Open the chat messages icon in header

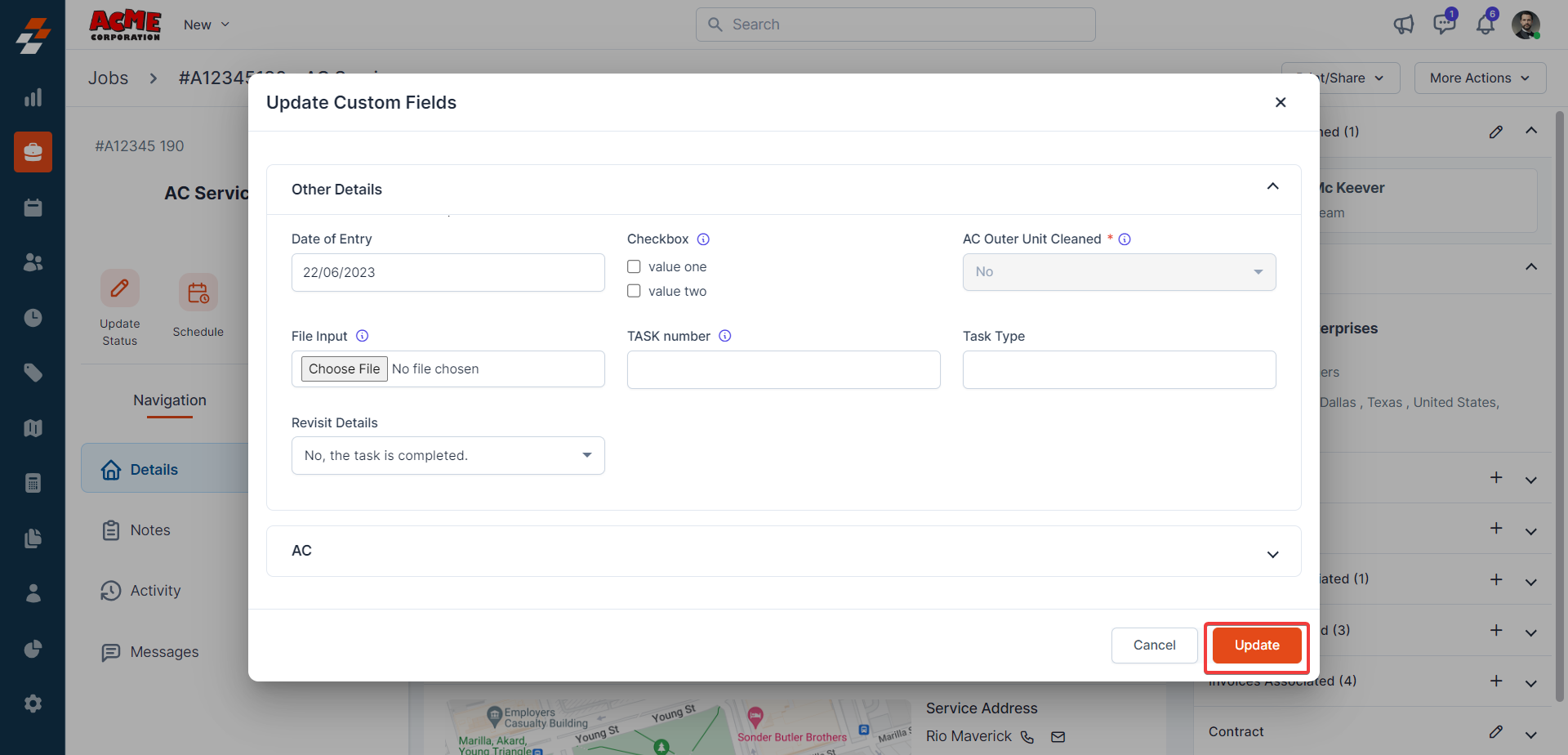pyautogui.click(x=1444, y=25)
